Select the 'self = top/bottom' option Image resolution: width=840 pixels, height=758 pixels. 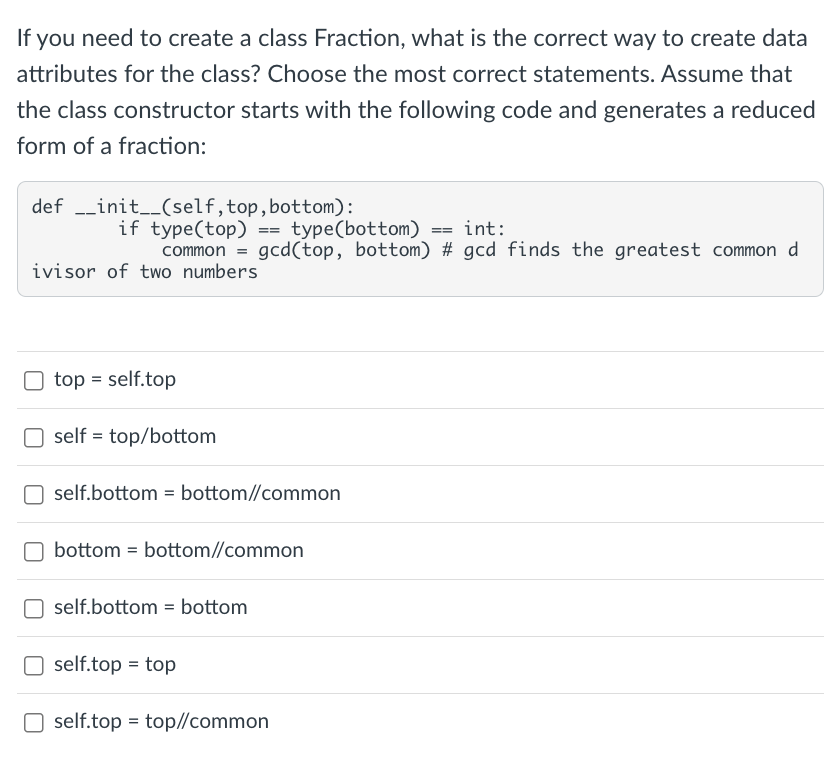click(33, 437)
